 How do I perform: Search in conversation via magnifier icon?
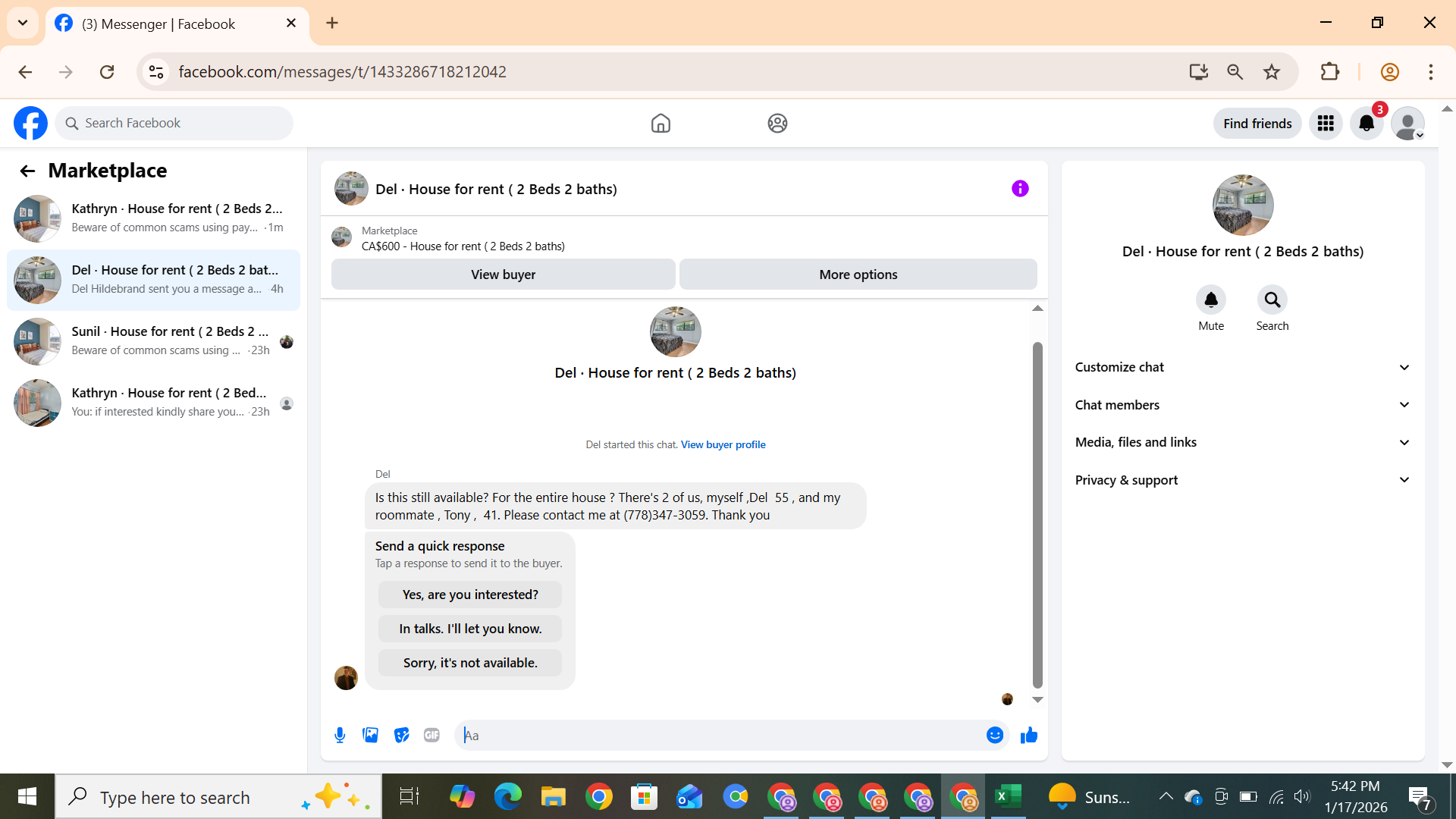[1272, 300]
